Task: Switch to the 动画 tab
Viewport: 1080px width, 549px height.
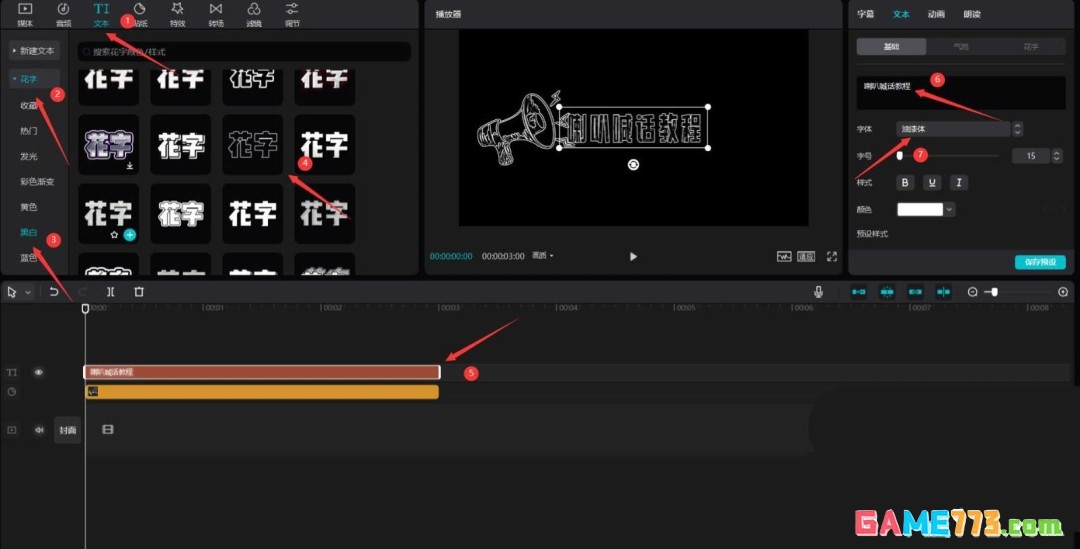Action: click(936, 14)
